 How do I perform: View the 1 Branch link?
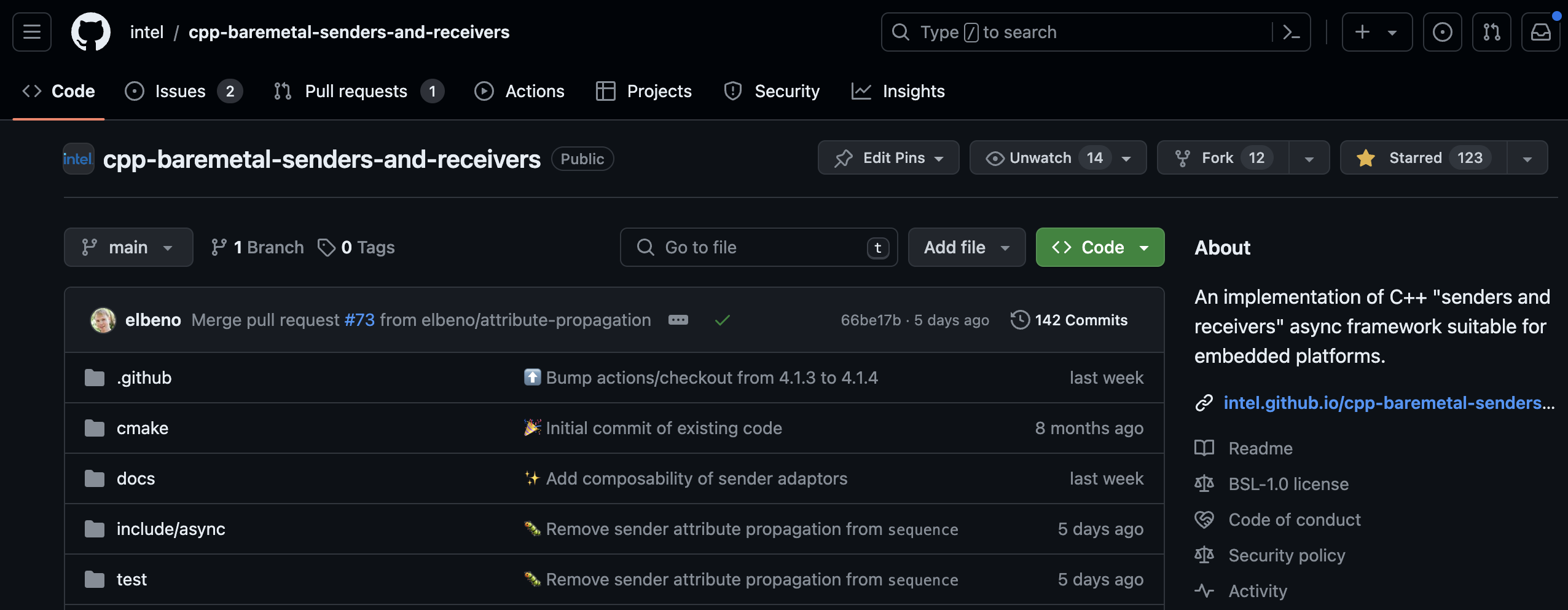pos(257,247)
